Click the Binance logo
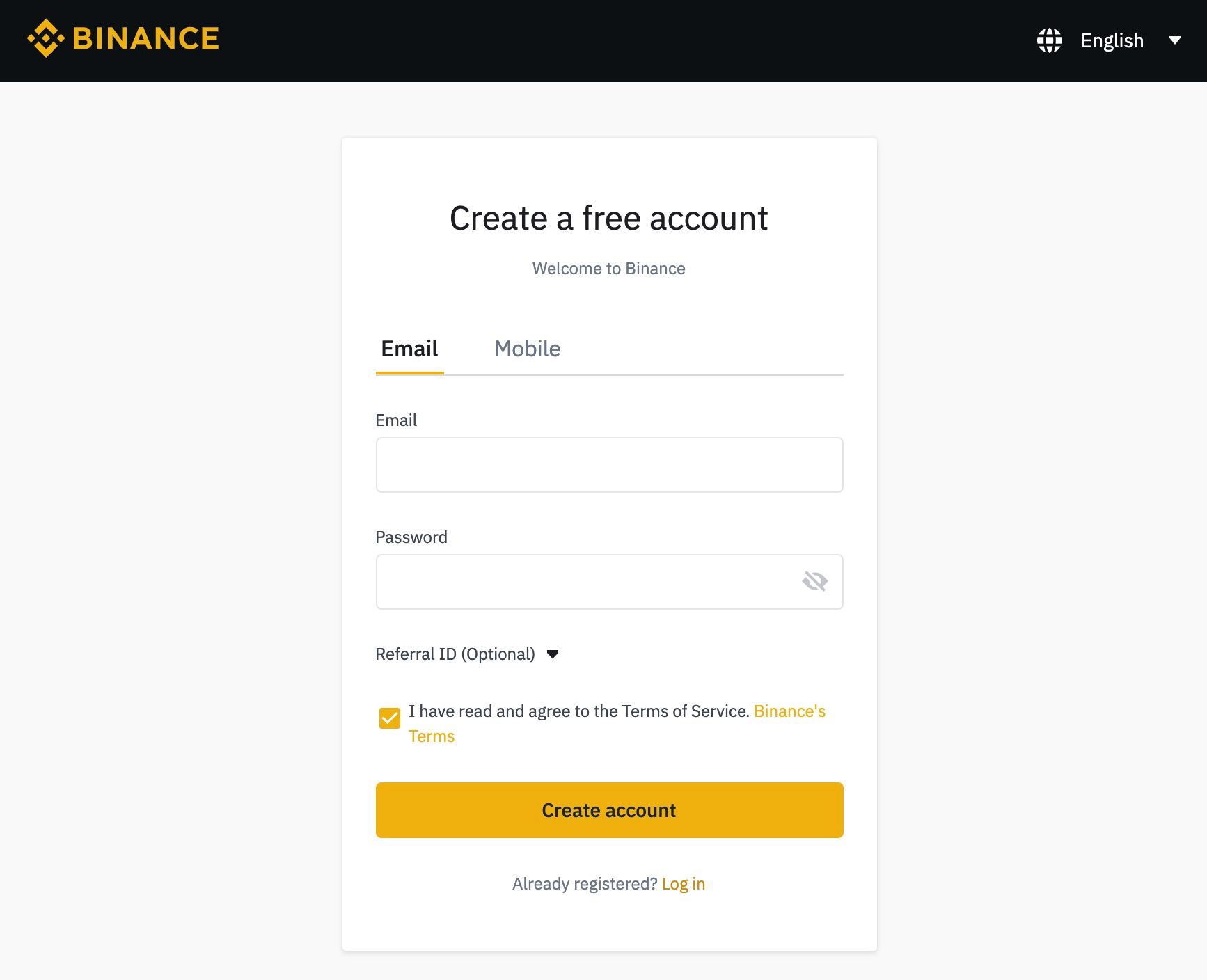 (x=123, y=38)
